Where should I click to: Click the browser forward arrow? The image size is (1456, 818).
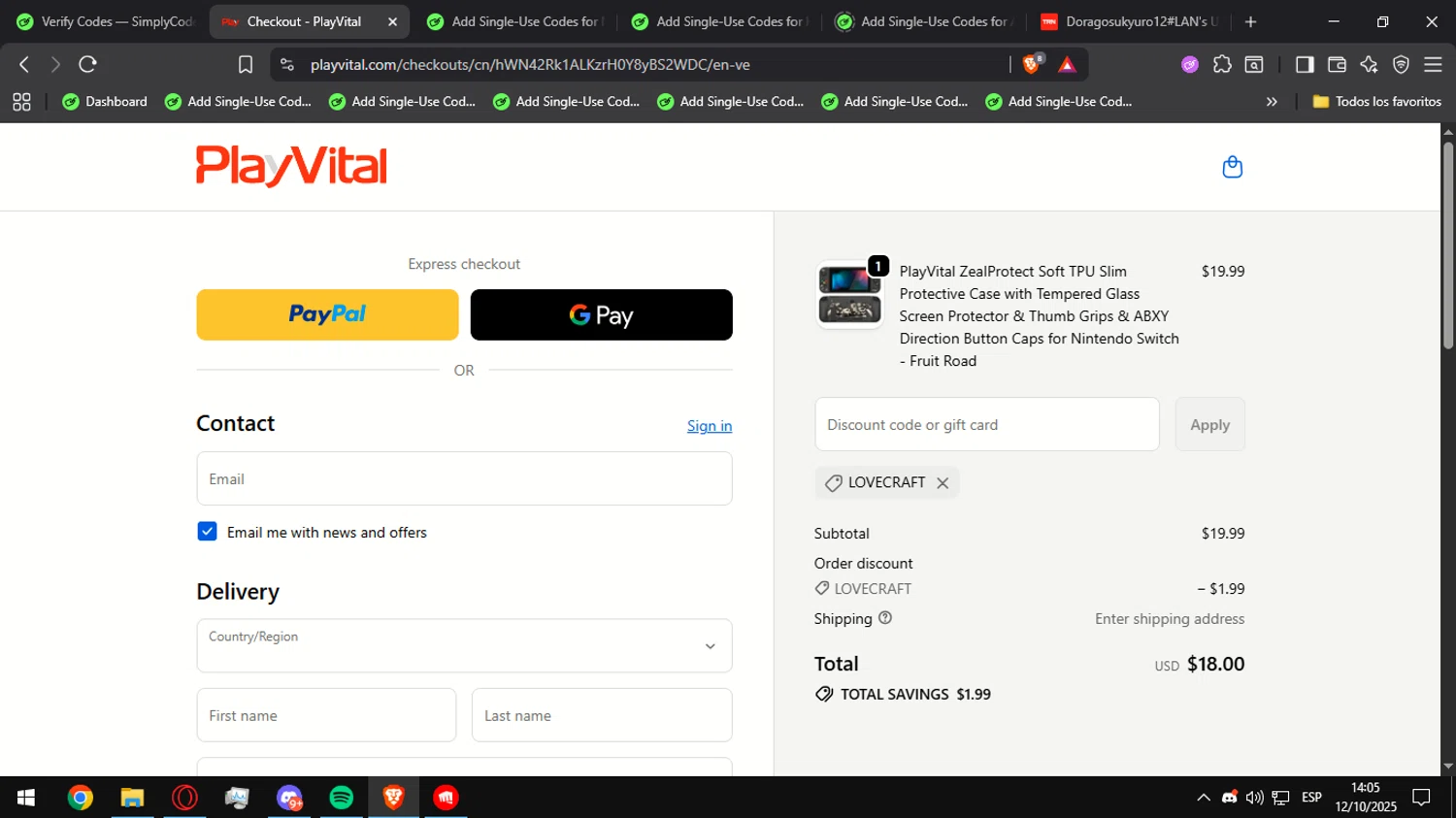pos(55,64)
